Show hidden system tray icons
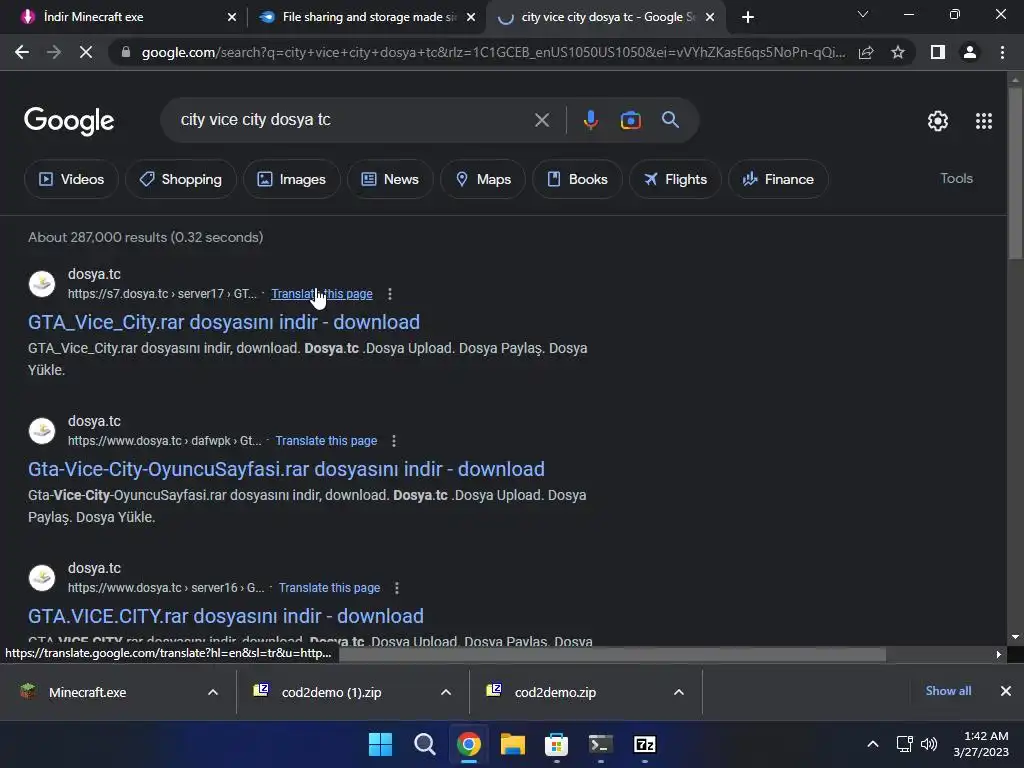1024x768 pixels. pyautogui.click(x=872, y=744)
